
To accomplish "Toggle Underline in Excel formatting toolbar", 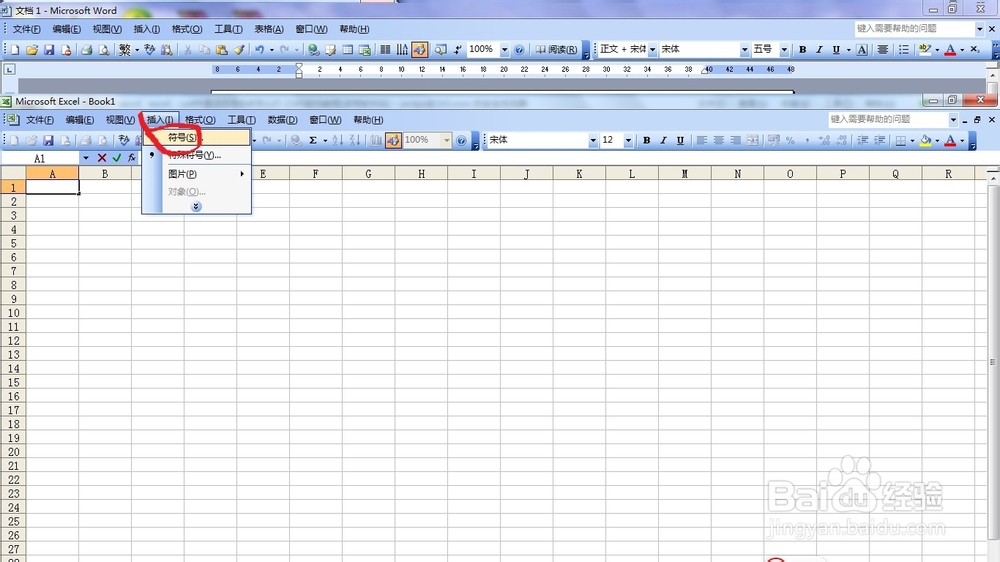I will tap(680, 140).
